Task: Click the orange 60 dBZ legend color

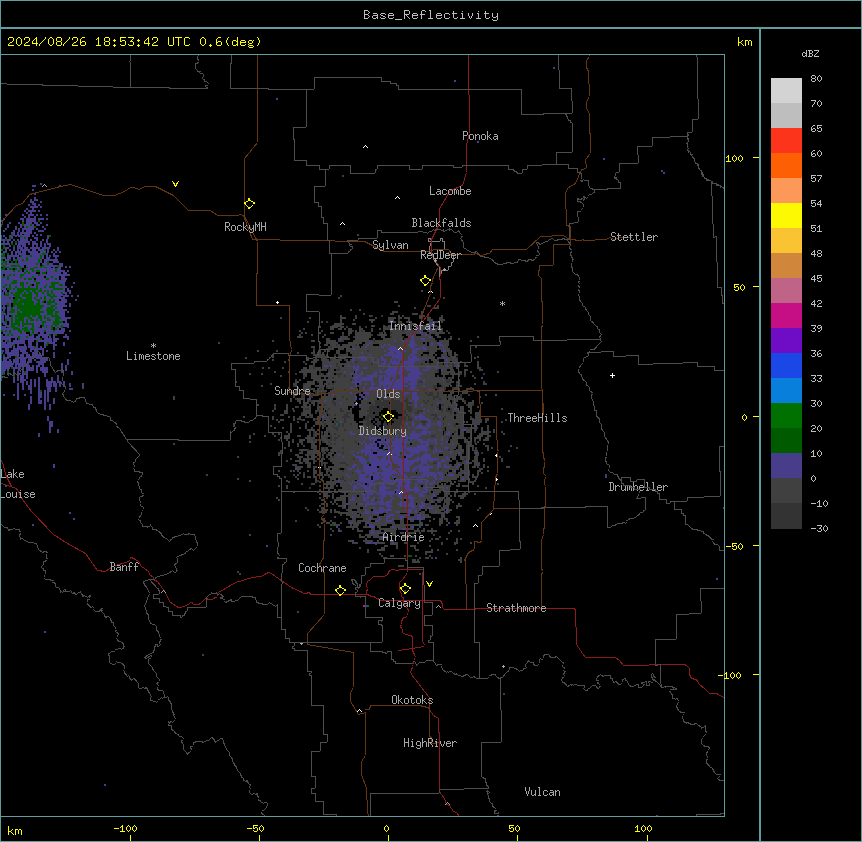Action: [x=786, y=165]
